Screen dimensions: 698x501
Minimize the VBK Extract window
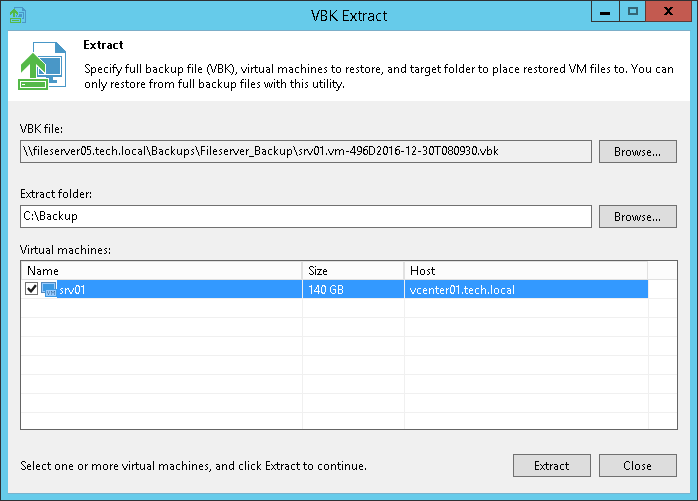click(604, 13)
